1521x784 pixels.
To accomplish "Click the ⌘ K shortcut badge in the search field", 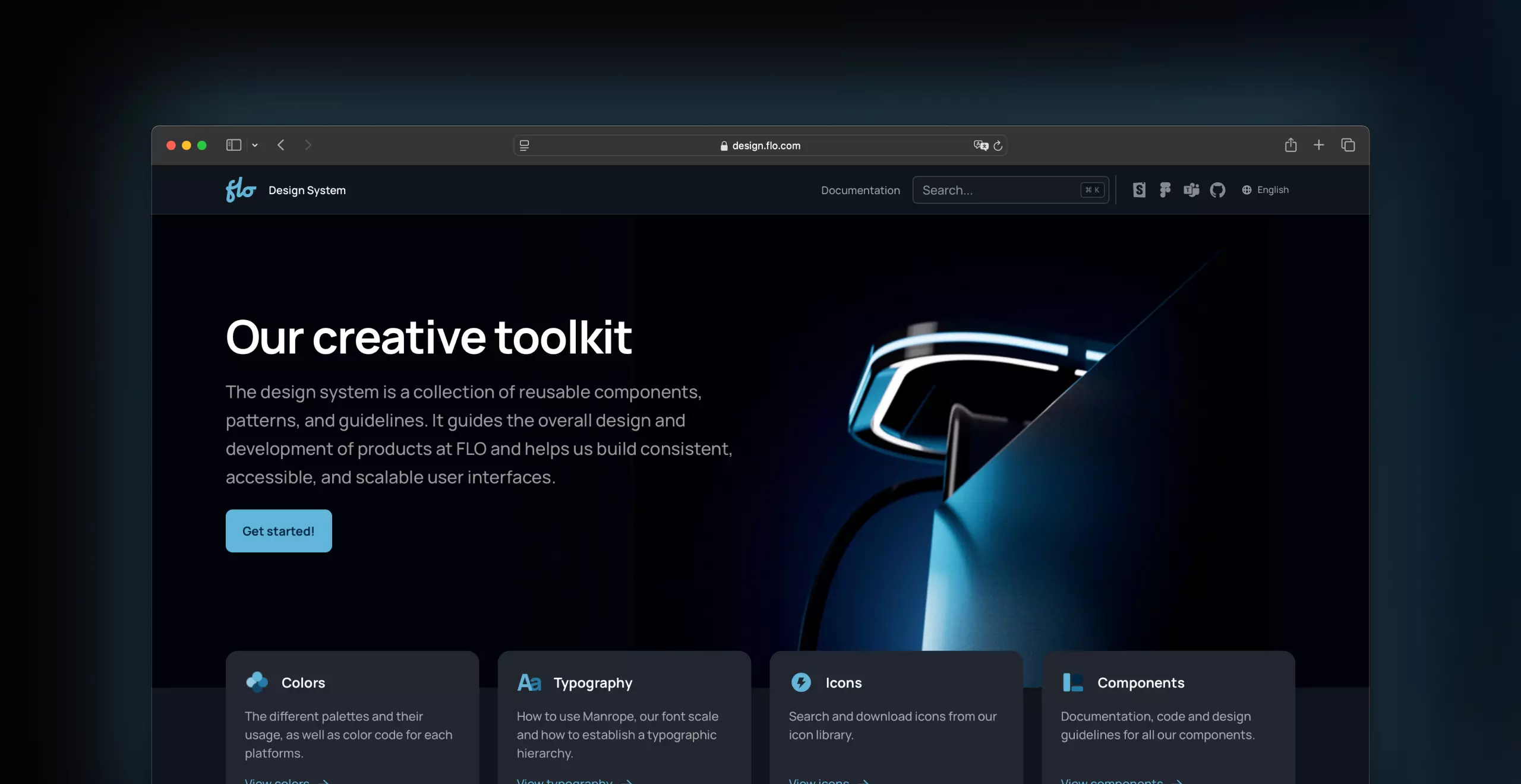I will (x=1093, y=190).
